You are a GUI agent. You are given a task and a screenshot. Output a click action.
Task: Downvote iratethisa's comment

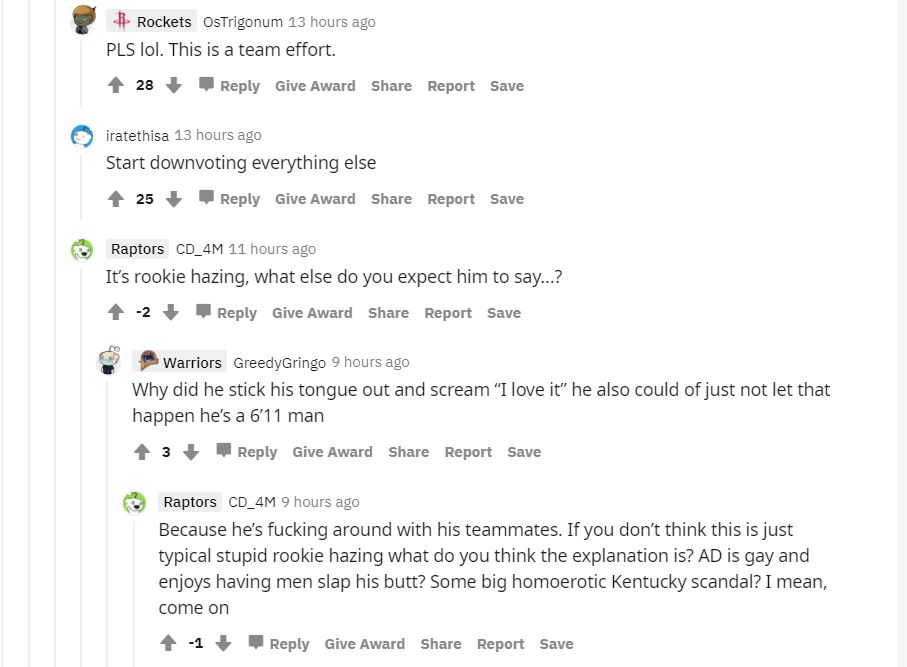pos(174,199)
